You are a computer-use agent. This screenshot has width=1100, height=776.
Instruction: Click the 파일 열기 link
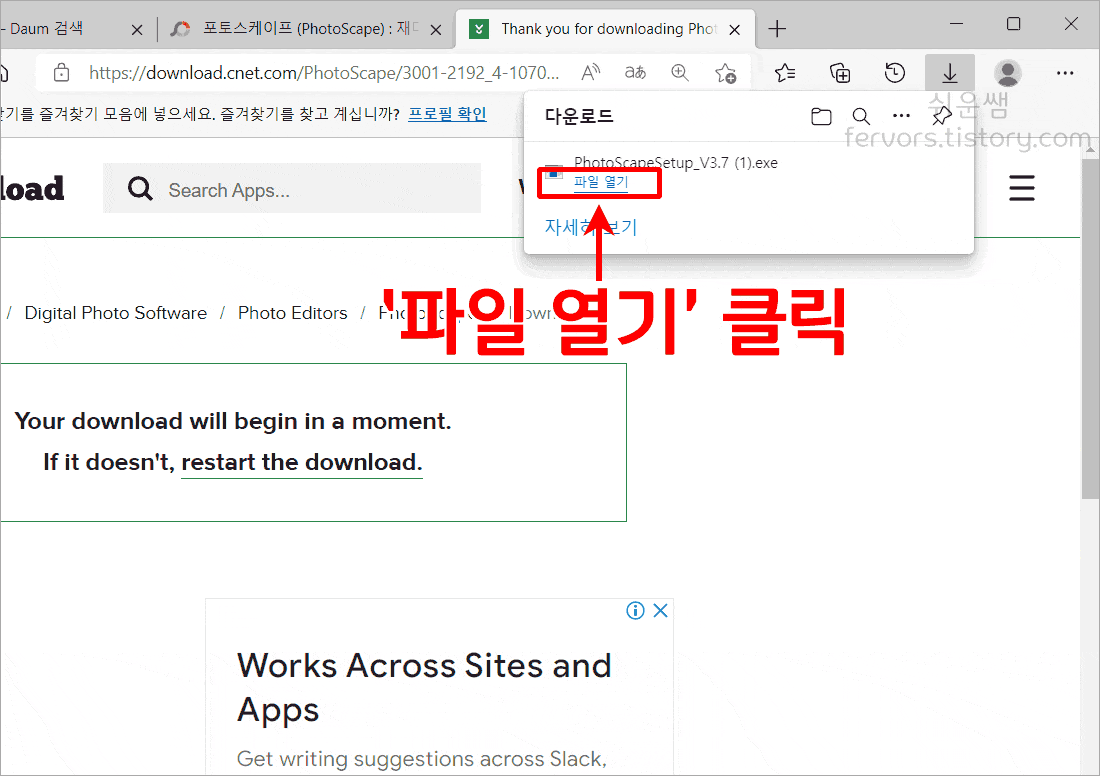coord(601,182)
